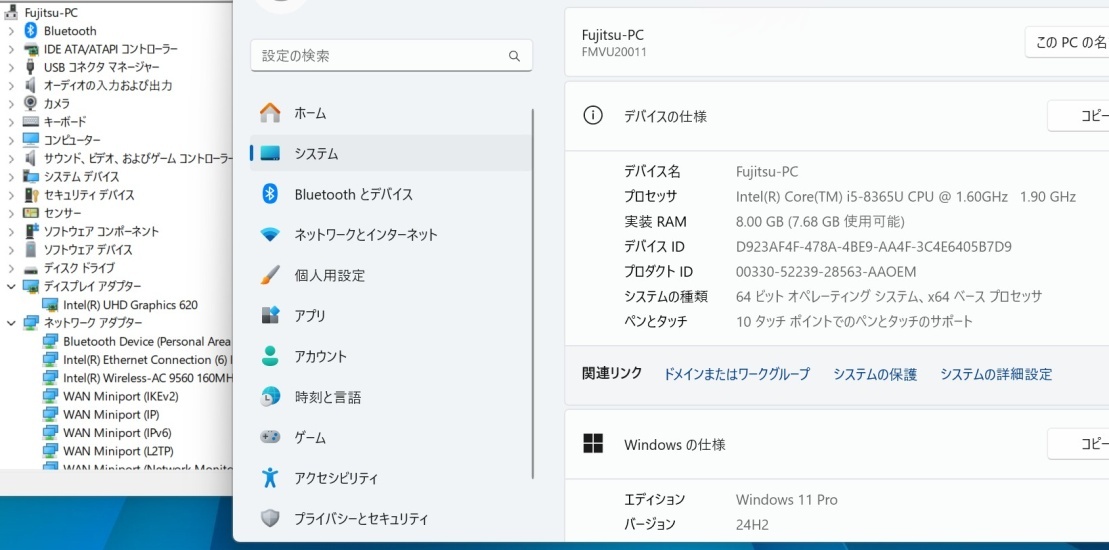Open the システムの詳細設定 link
This screenshot has width=1109, height=550.
click(996, 375)
